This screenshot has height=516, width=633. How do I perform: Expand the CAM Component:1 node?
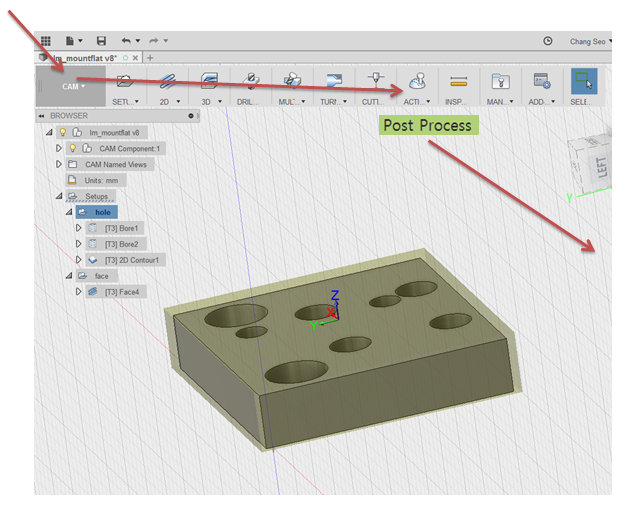(59, 148)
